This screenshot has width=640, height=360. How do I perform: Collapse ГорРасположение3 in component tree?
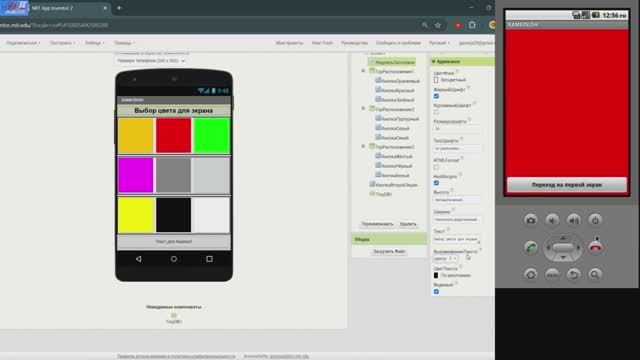363,146
